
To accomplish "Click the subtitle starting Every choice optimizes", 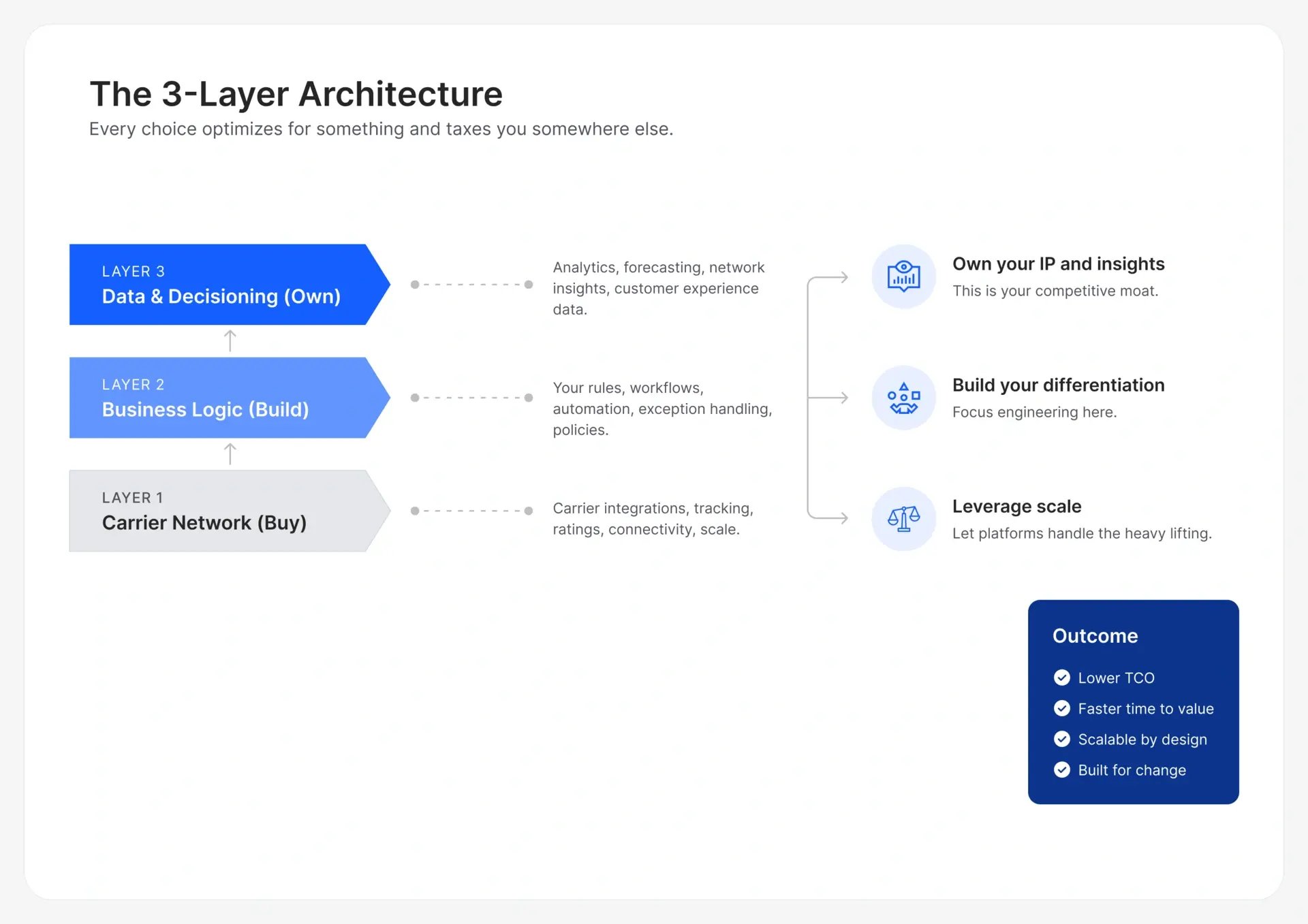I will (381, 129).
